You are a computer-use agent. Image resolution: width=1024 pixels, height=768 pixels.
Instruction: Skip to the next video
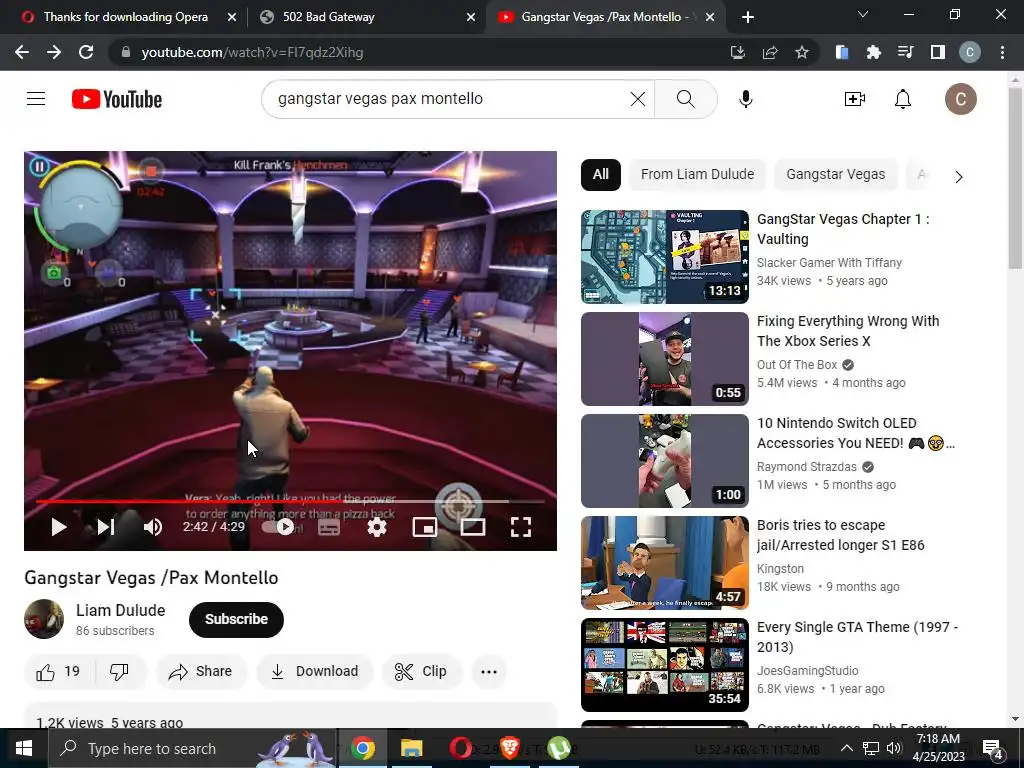106,527
